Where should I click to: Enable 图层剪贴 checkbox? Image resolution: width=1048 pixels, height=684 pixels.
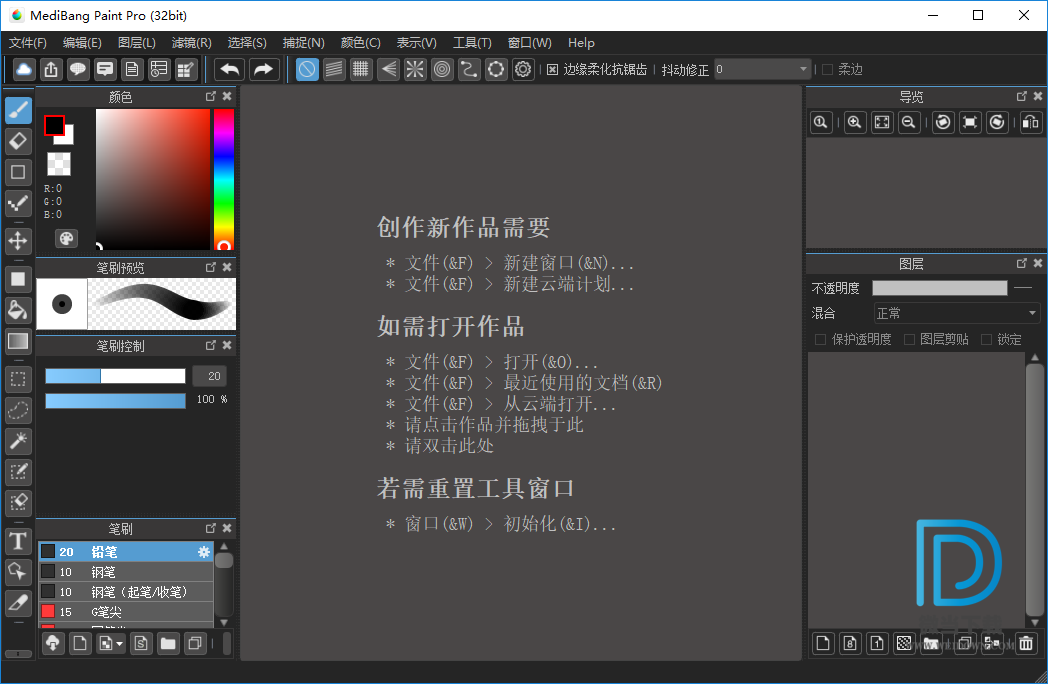909,340
